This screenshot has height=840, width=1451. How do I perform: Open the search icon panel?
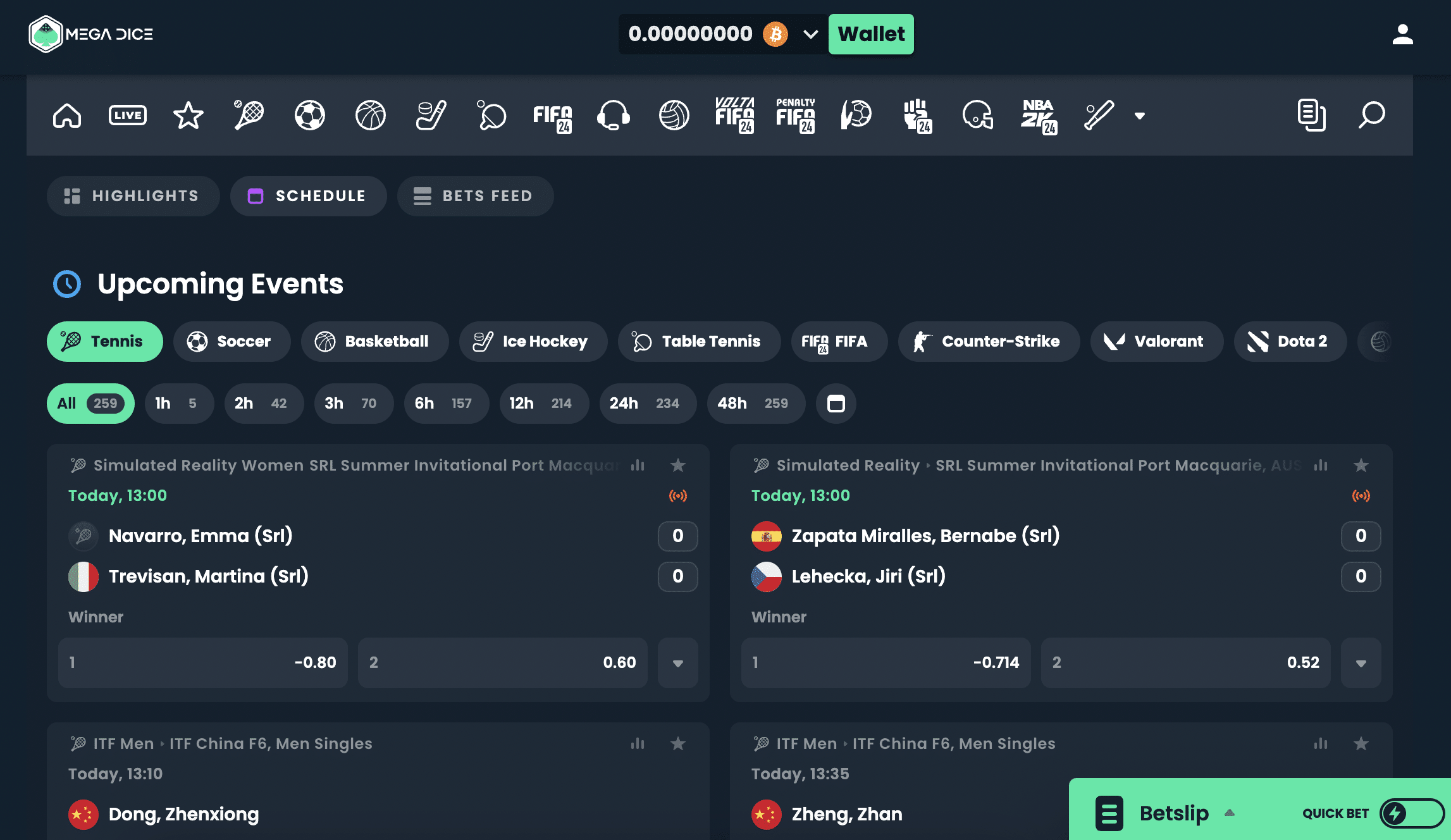pos(1371,115)
